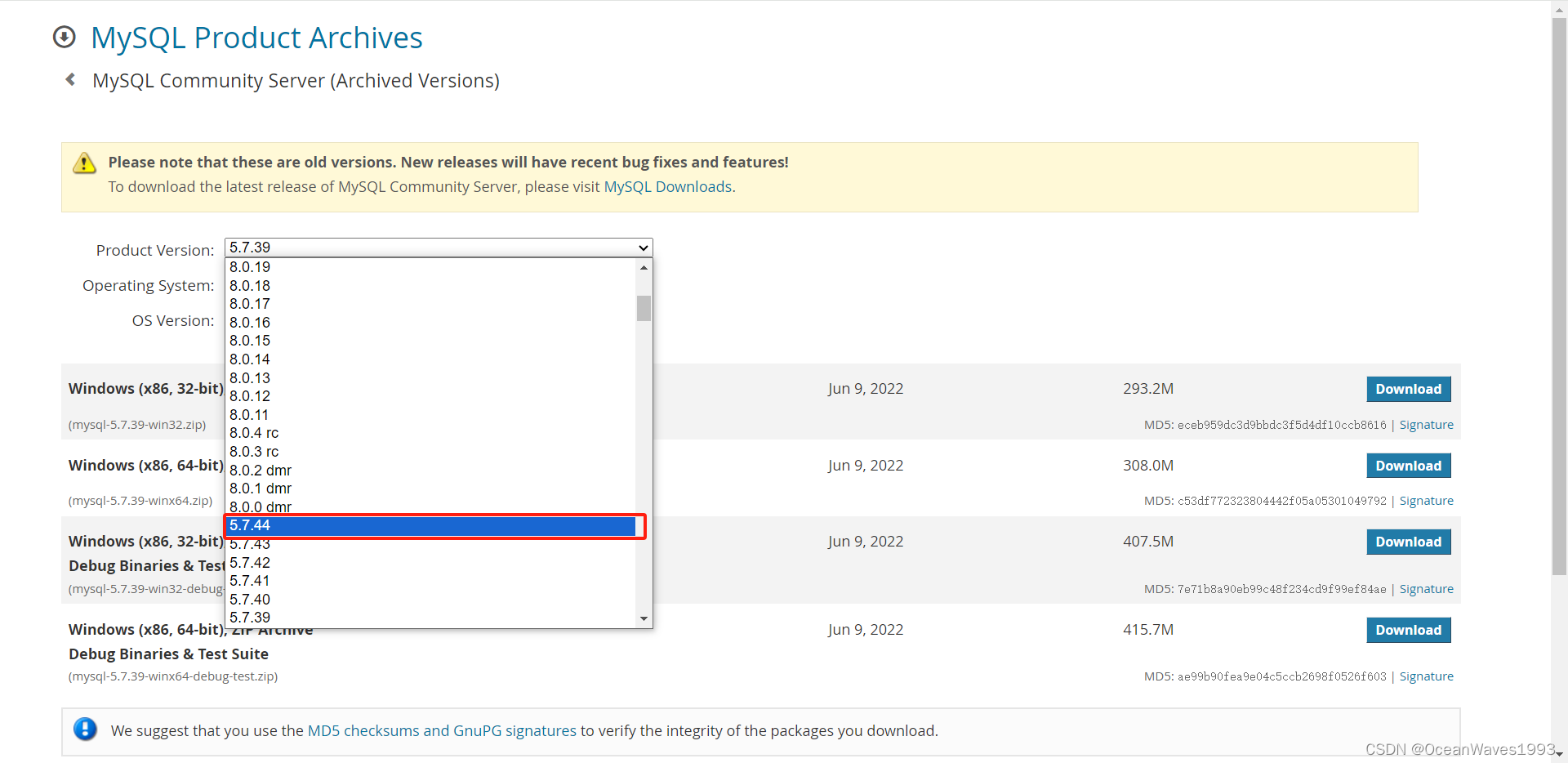This screenshot has height=763, width=1568.
Task: Select version 5.7.40 option
Action: pos(430,600)
